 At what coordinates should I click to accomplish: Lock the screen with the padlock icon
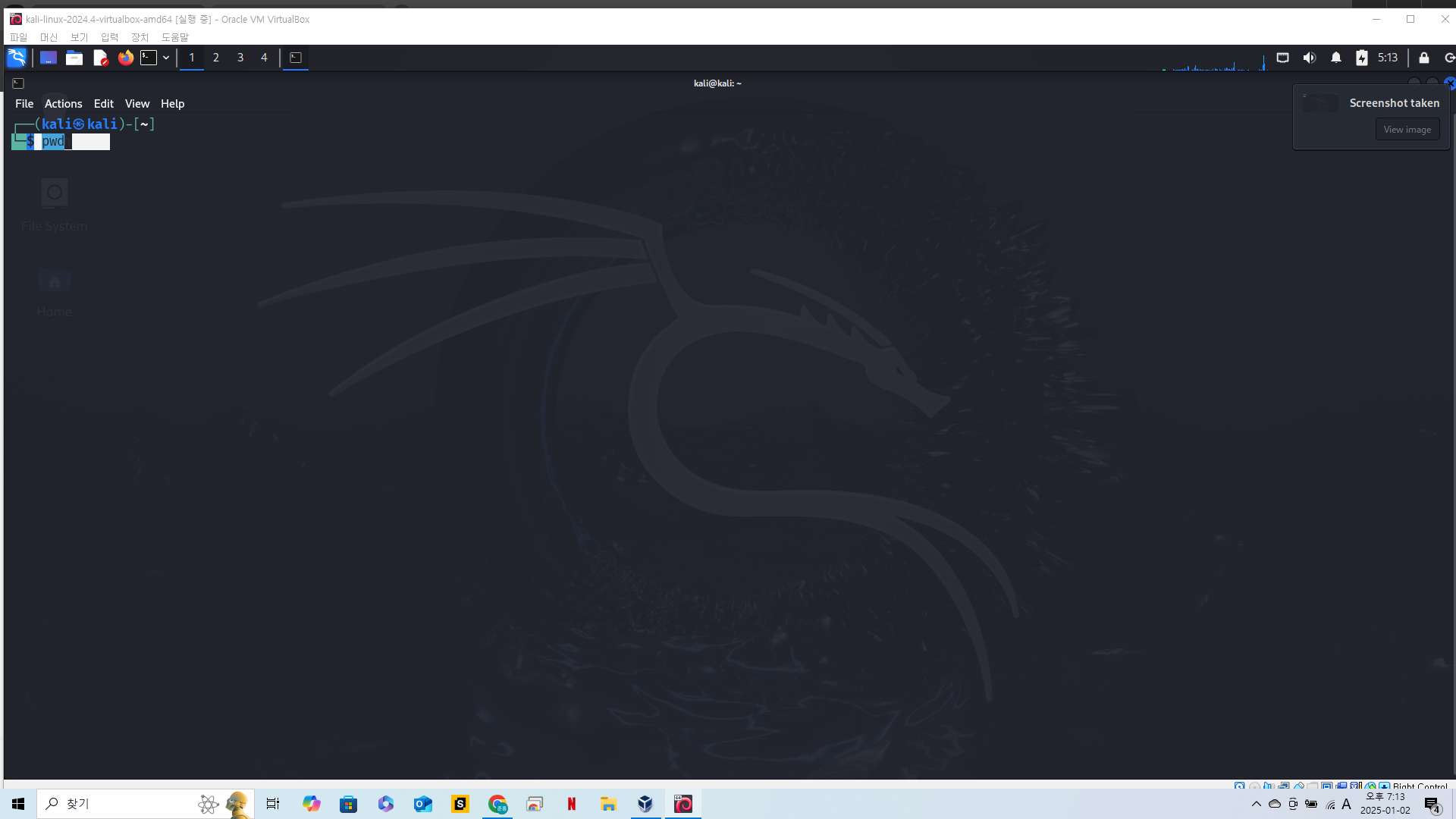point(1424,58)
